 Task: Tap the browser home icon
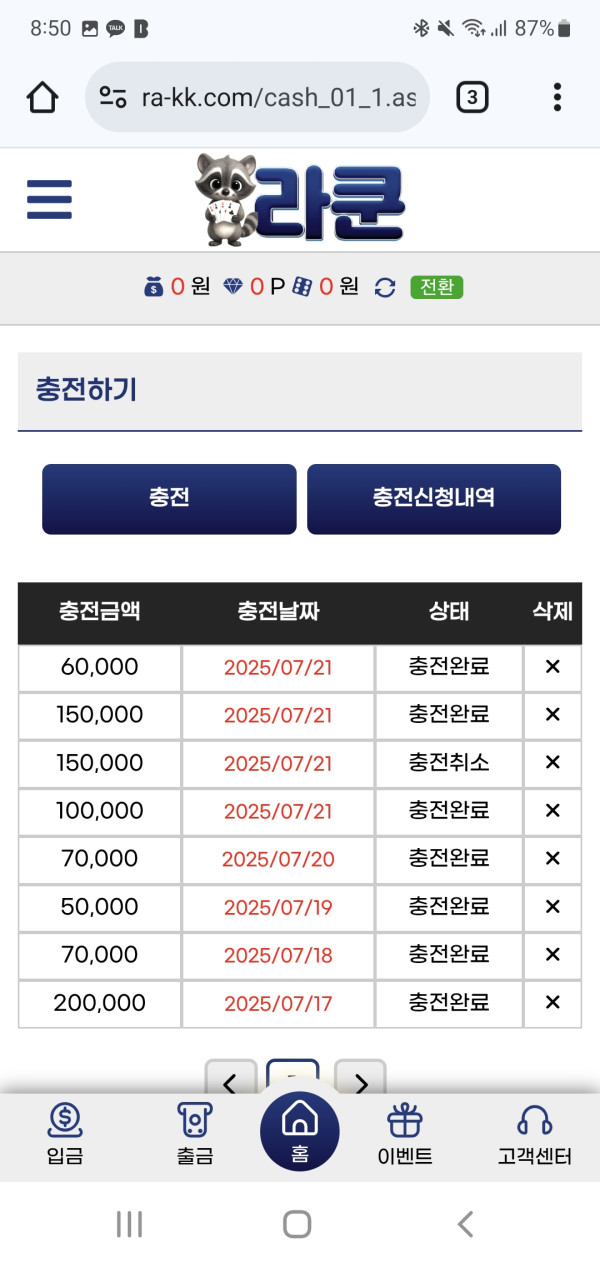(42, 97)
